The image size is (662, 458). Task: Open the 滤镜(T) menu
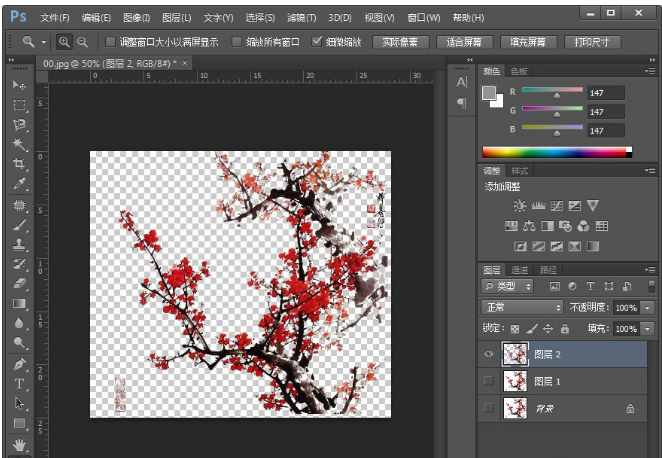pos(301,18)
